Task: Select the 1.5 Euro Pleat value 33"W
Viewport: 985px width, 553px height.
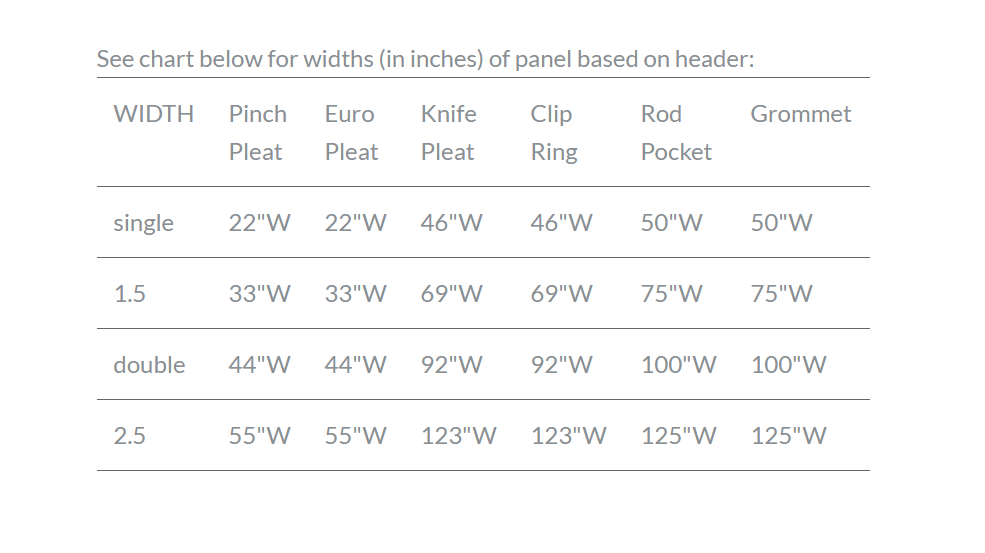Action: click(x=355, y=294)
